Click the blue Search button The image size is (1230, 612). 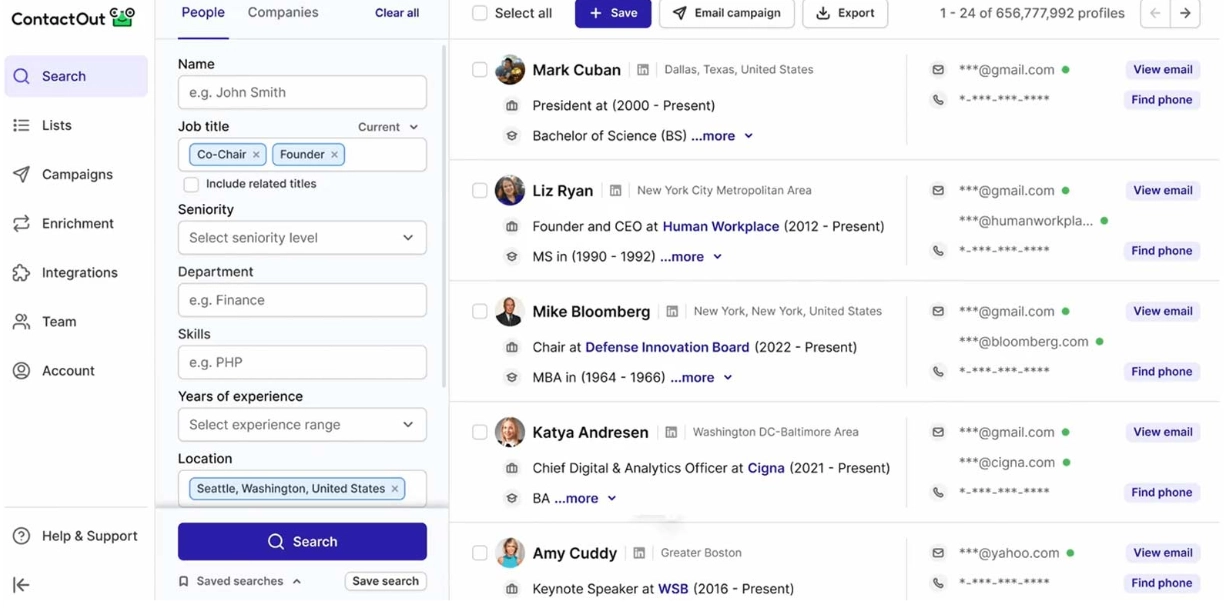point(302,543)
